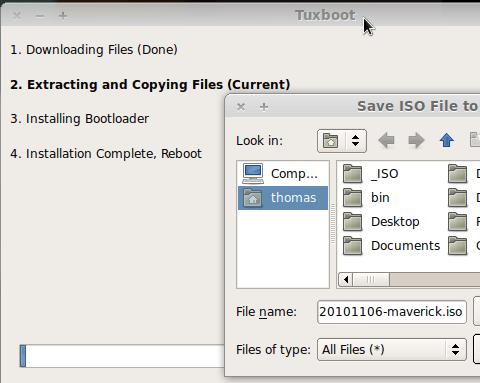Viewport: 480px width, 383px height.
Task: Maximize the Tuxboot window
Action: (x=63, y=15)
